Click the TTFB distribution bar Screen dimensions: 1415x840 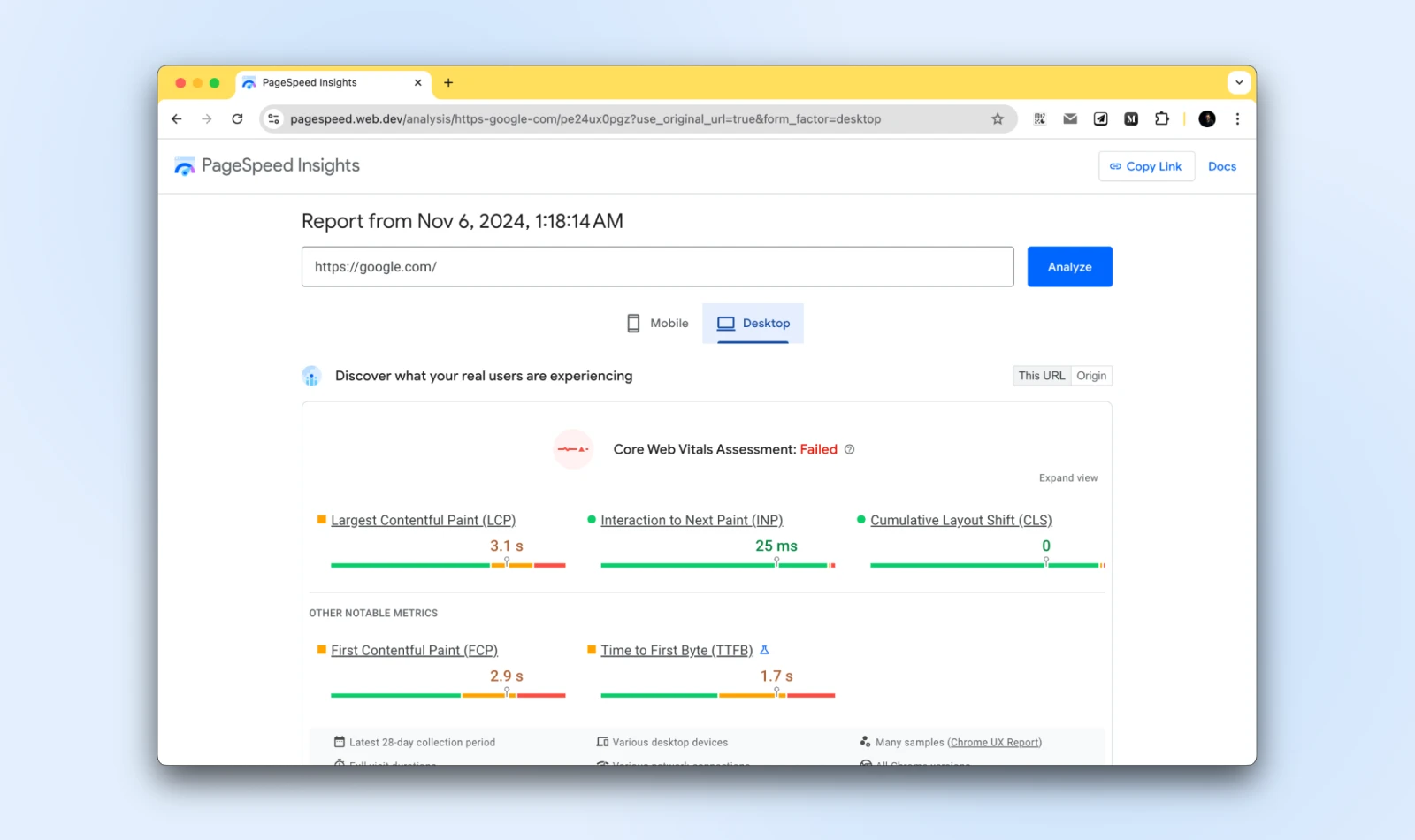[x=717, y=695]
